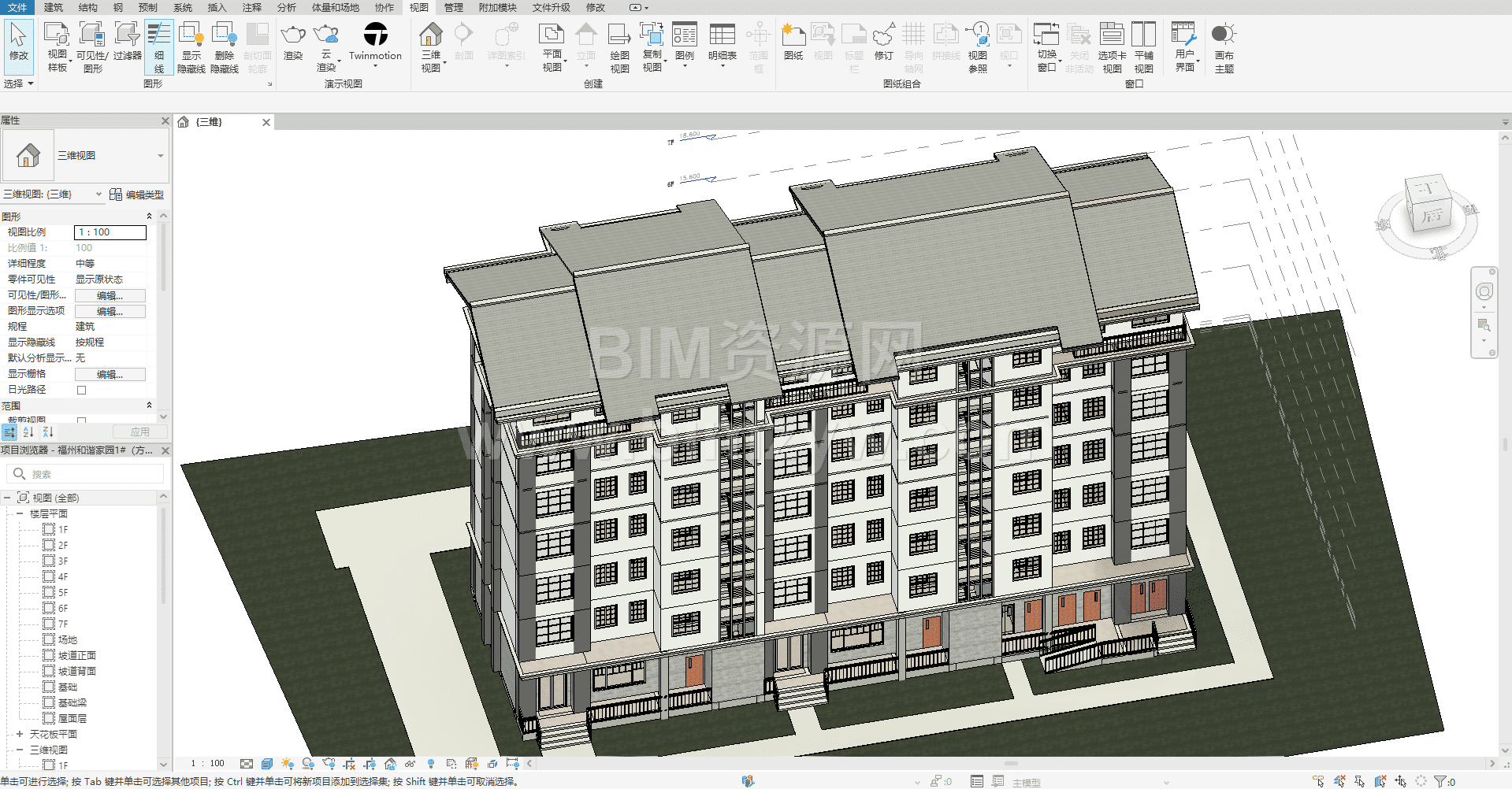
Task: Expand the 天花板平面 (Ceiling Plans) tree node
Action: (20, 734)
